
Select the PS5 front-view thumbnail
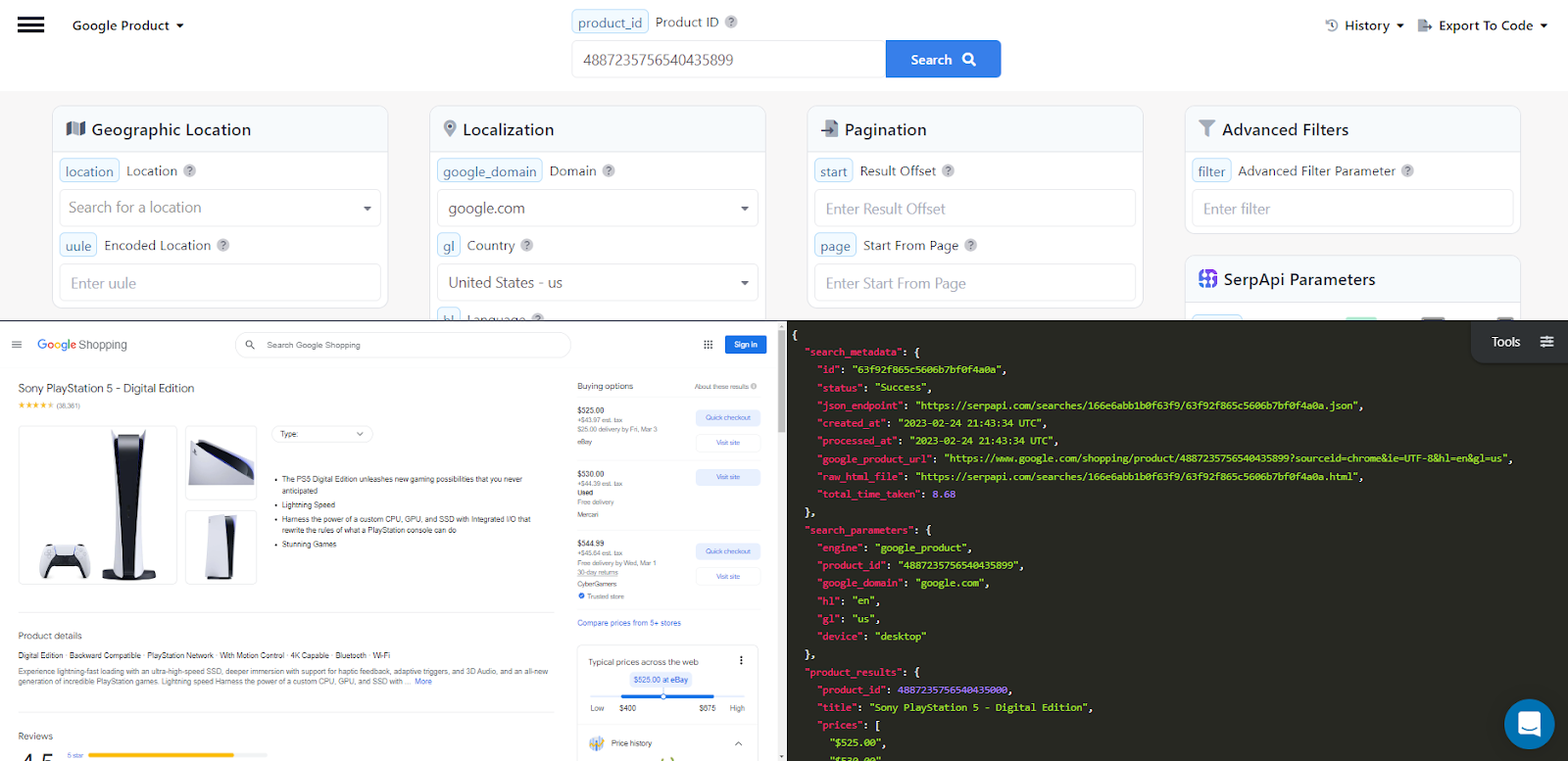(221, 547)
